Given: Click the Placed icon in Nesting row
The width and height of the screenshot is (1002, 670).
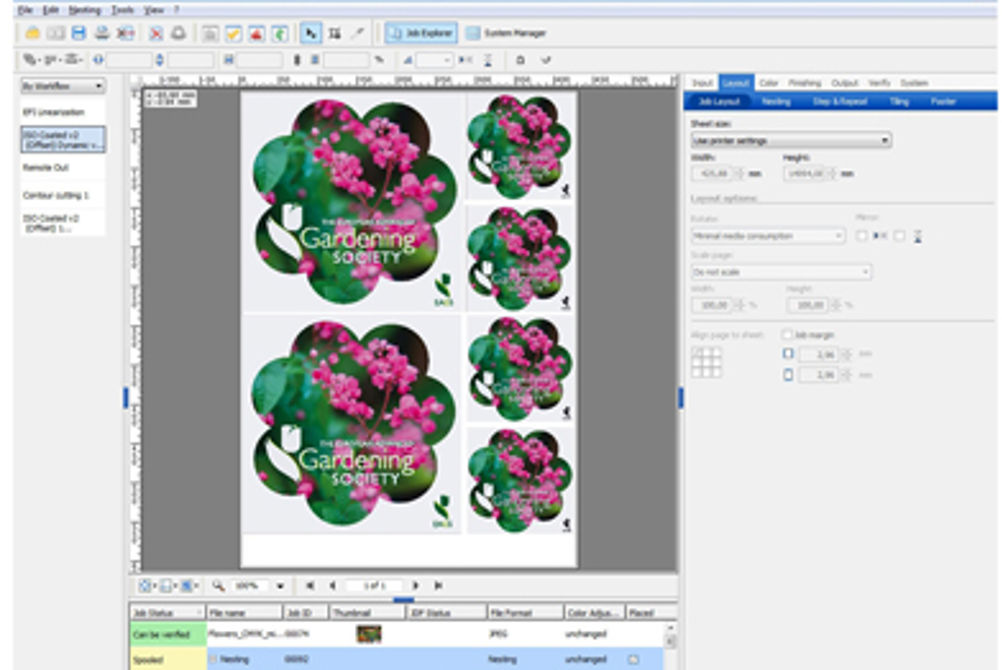Looking at the screenshot, I should pos(633,659).
